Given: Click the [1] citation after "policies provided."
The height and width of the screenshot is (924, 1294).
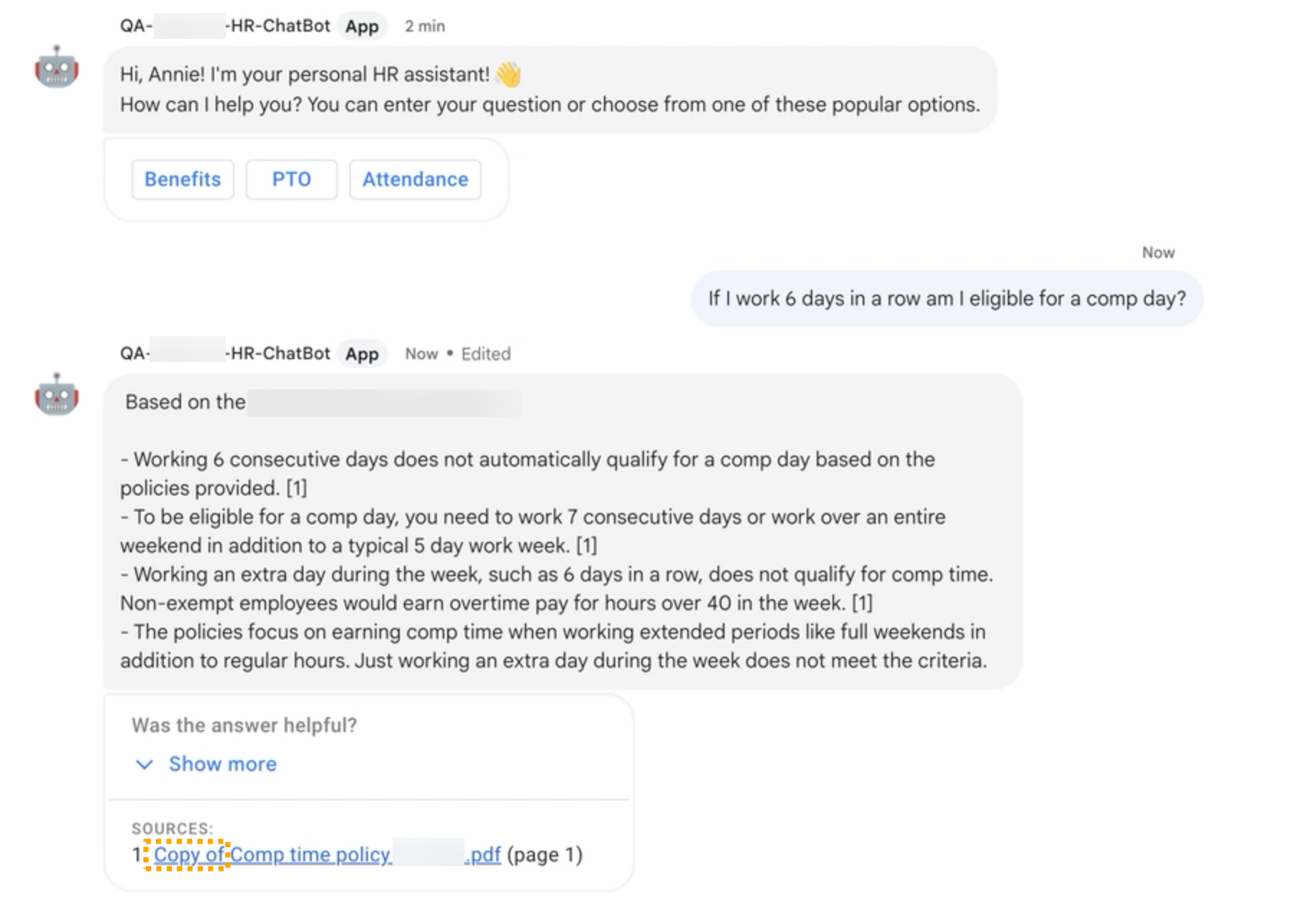Looking at the screenshot, I should coord(296,489).
